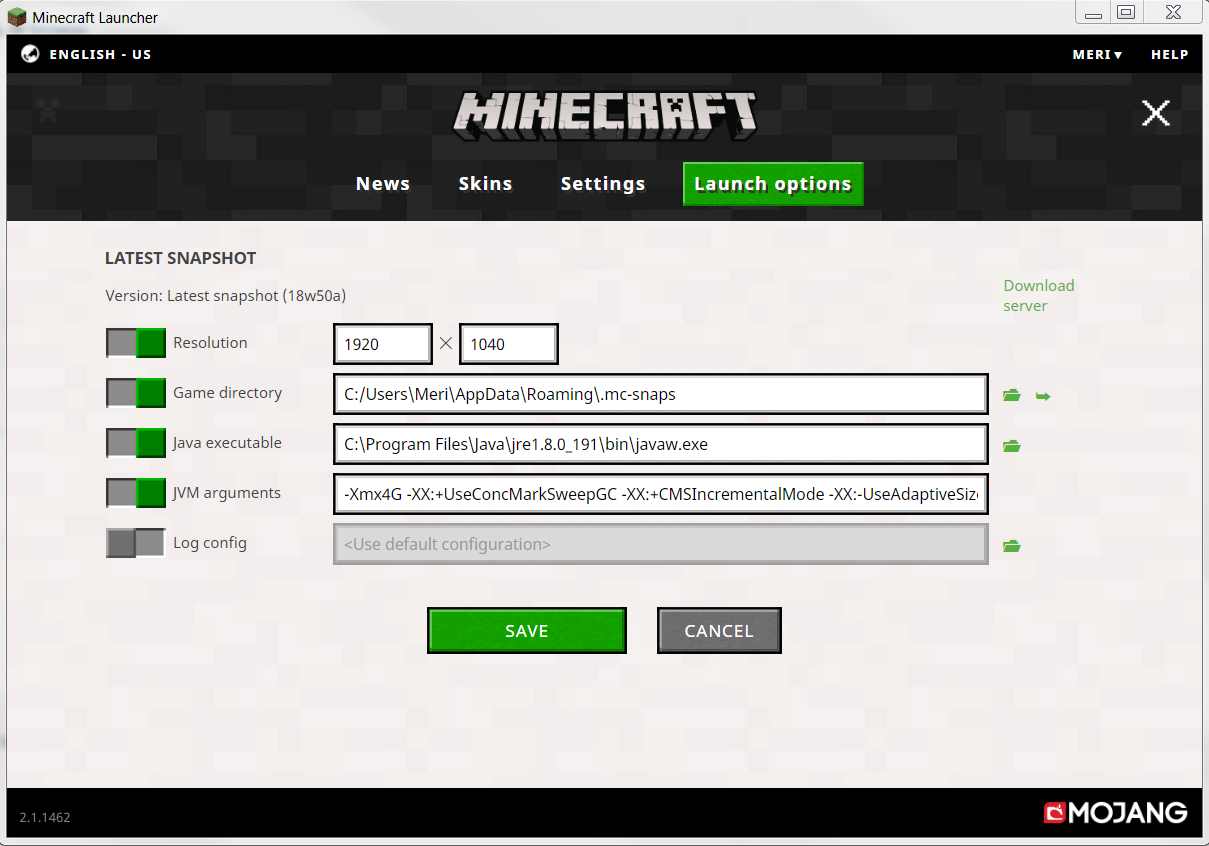Browse for Java executable with the folder icon
Viewport: 1209px width, 846px height.
pos(1012,446)
